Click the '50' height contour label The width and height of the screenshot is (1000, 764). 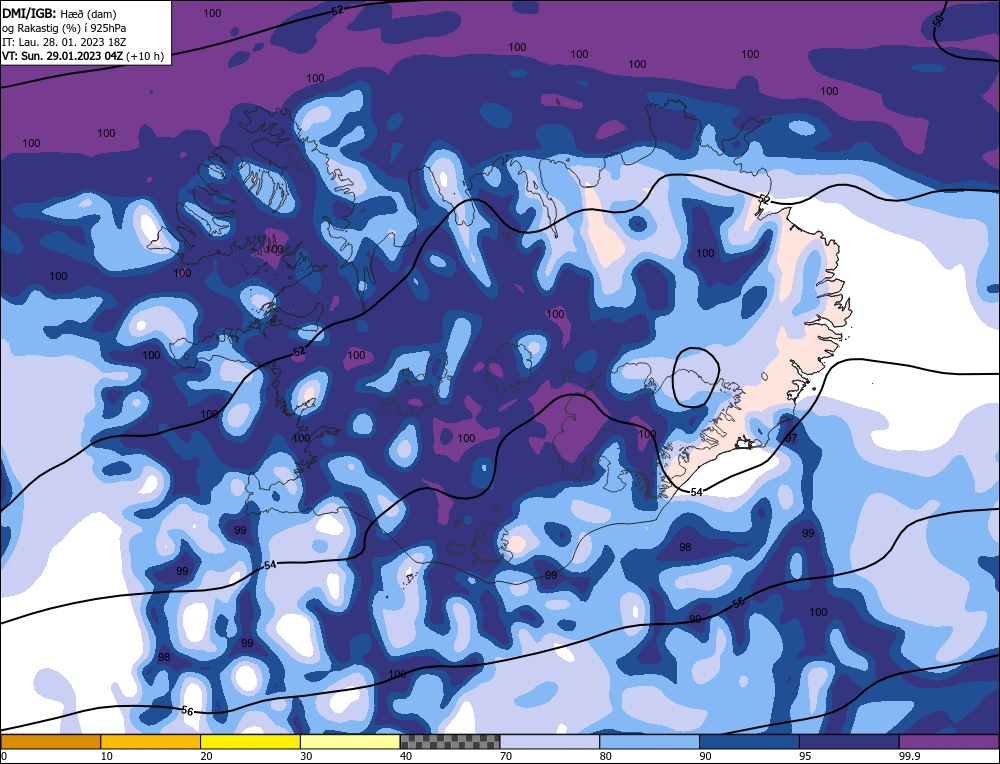pos(938,20)
